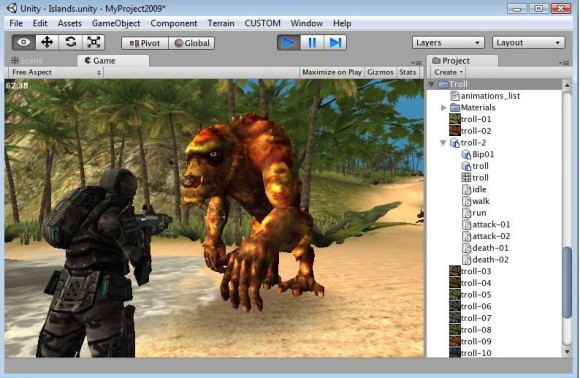Select the eye View tool
This screenshot has width=580, height=378.
click(x=24, y=42)
